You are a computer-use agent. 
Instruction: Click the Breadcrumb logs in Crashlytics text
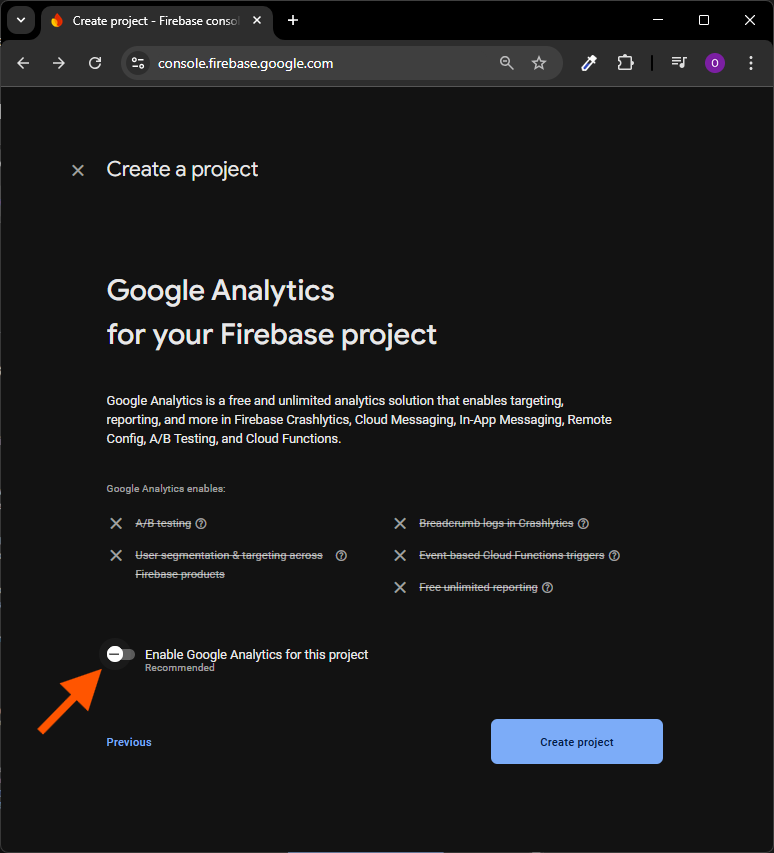[496, 523]
